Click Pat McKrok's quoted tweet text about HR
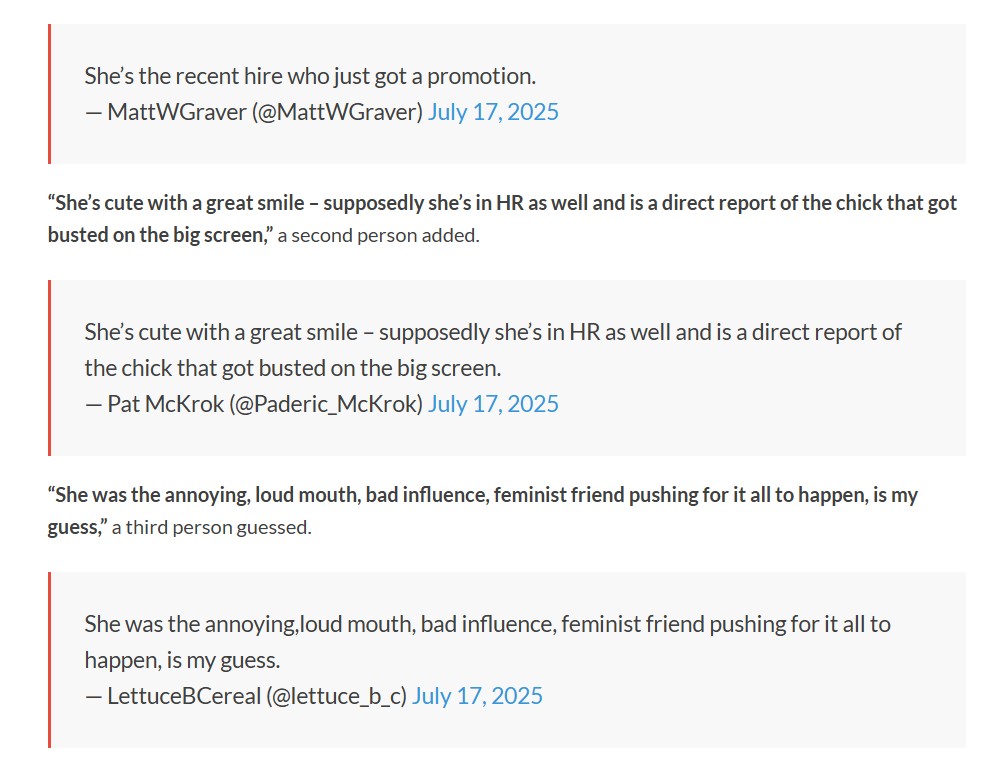Screen dimensions: 1002x771 493,350
